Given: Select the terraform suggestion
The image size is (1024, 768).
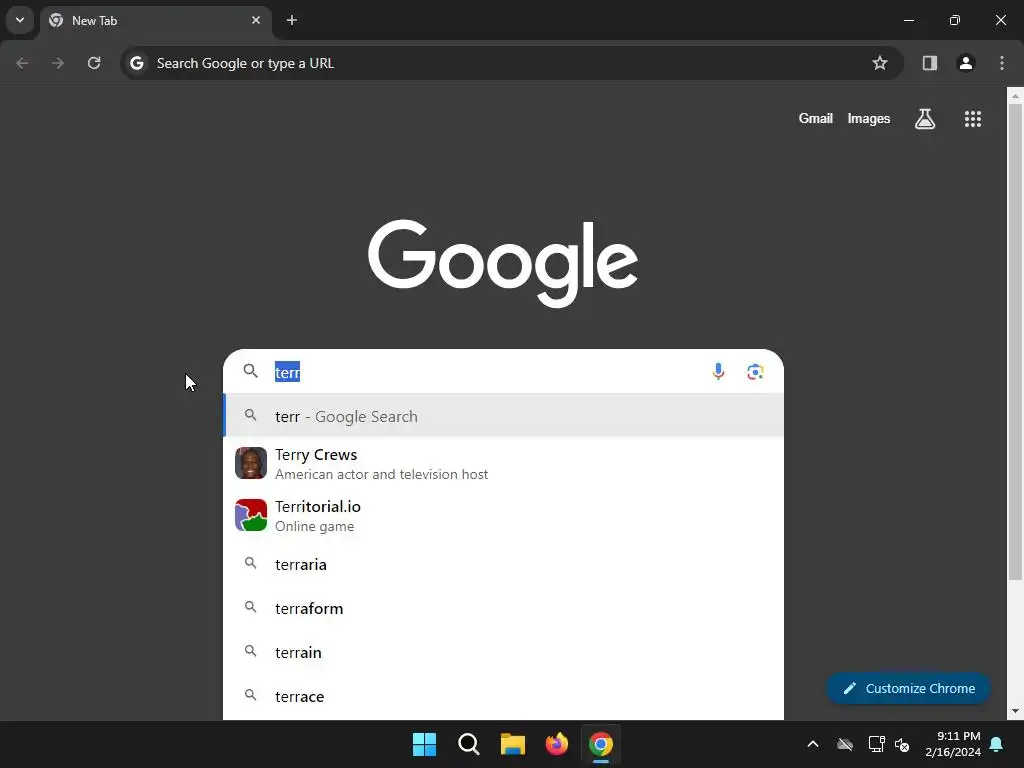Looking at the screenshot, I should (x=504, y=608).
